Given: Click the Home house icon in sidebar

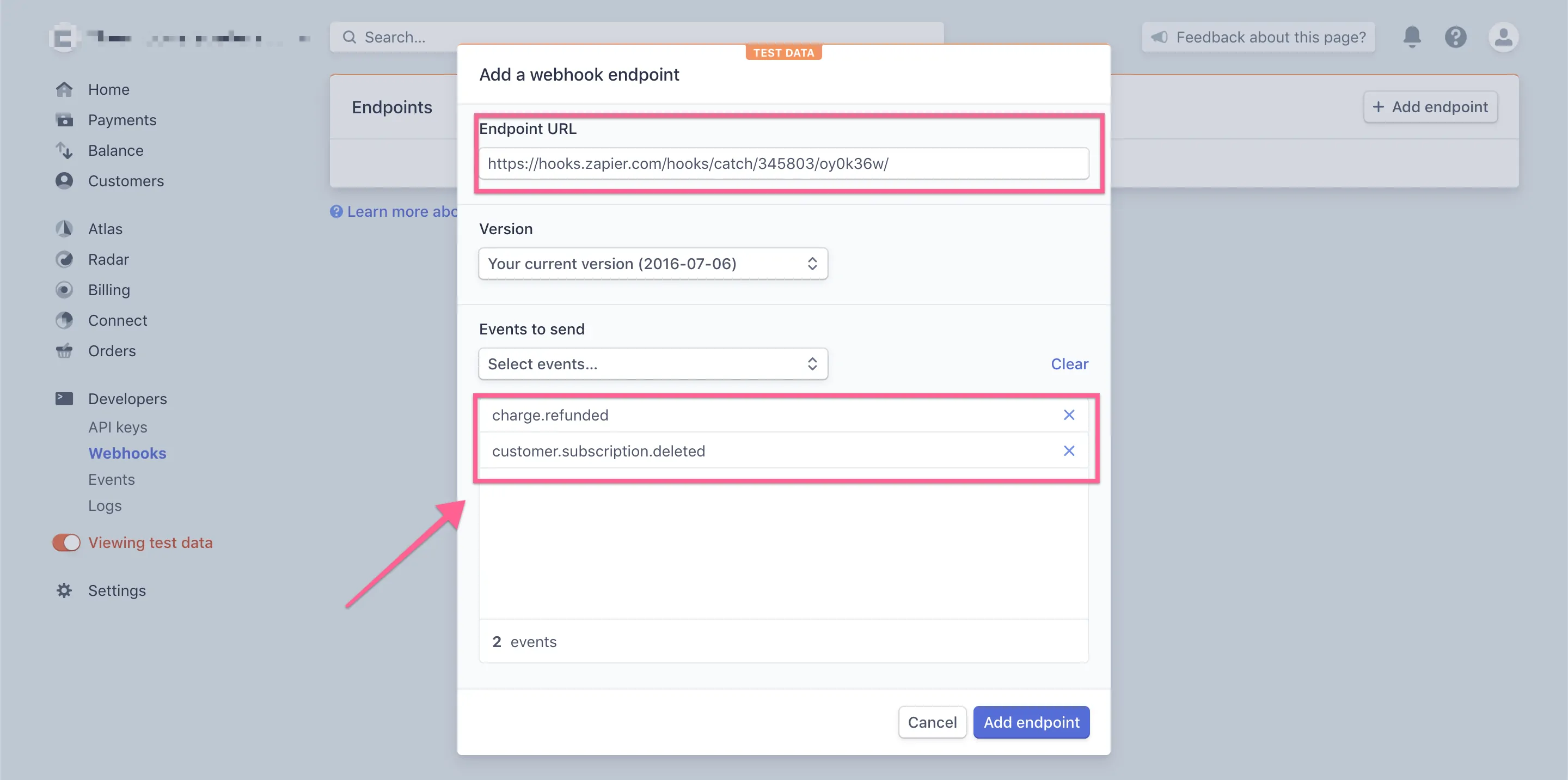Looking at the screenshot, I should tap(64, 89).
